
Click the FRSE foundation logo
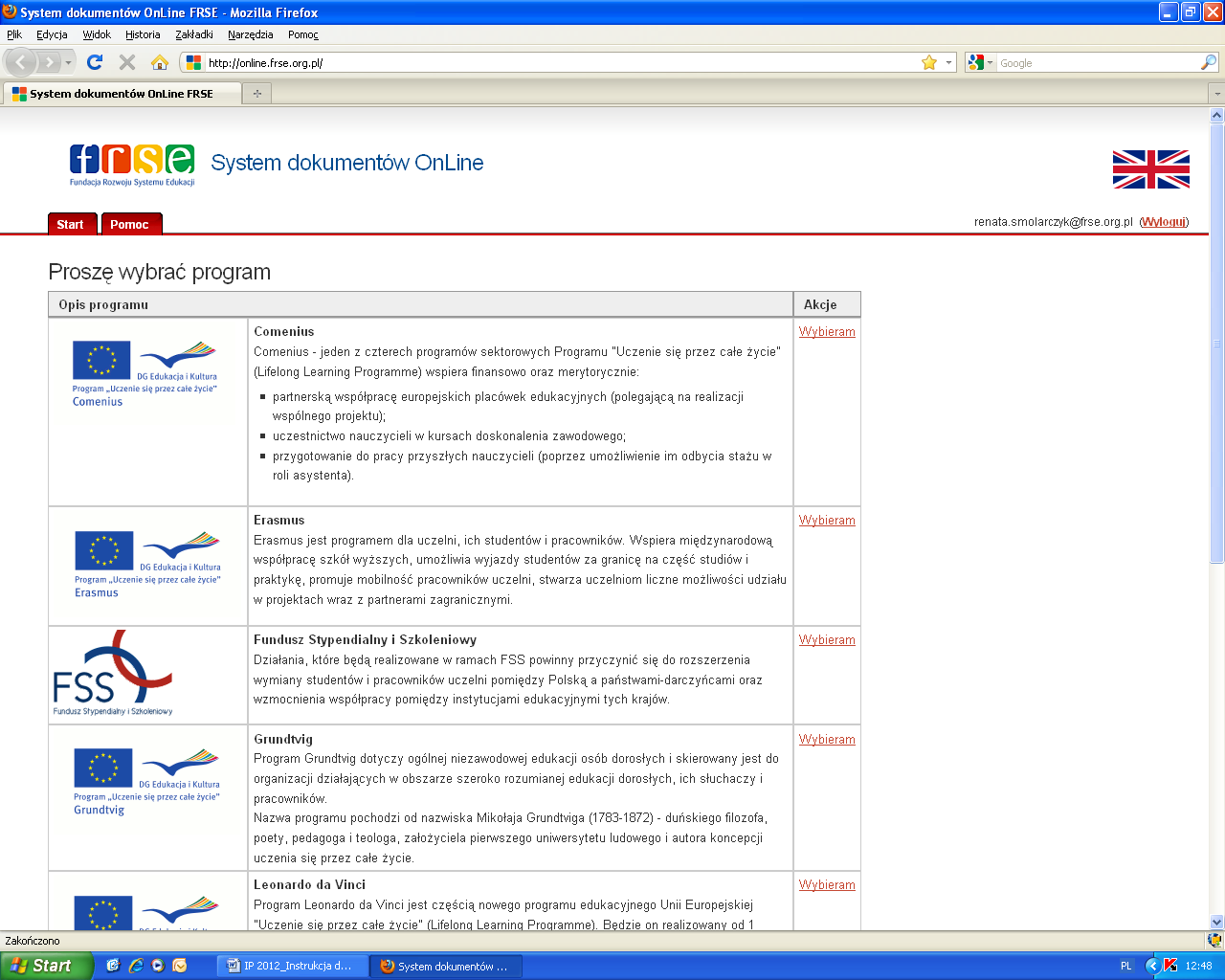[132, 165]
